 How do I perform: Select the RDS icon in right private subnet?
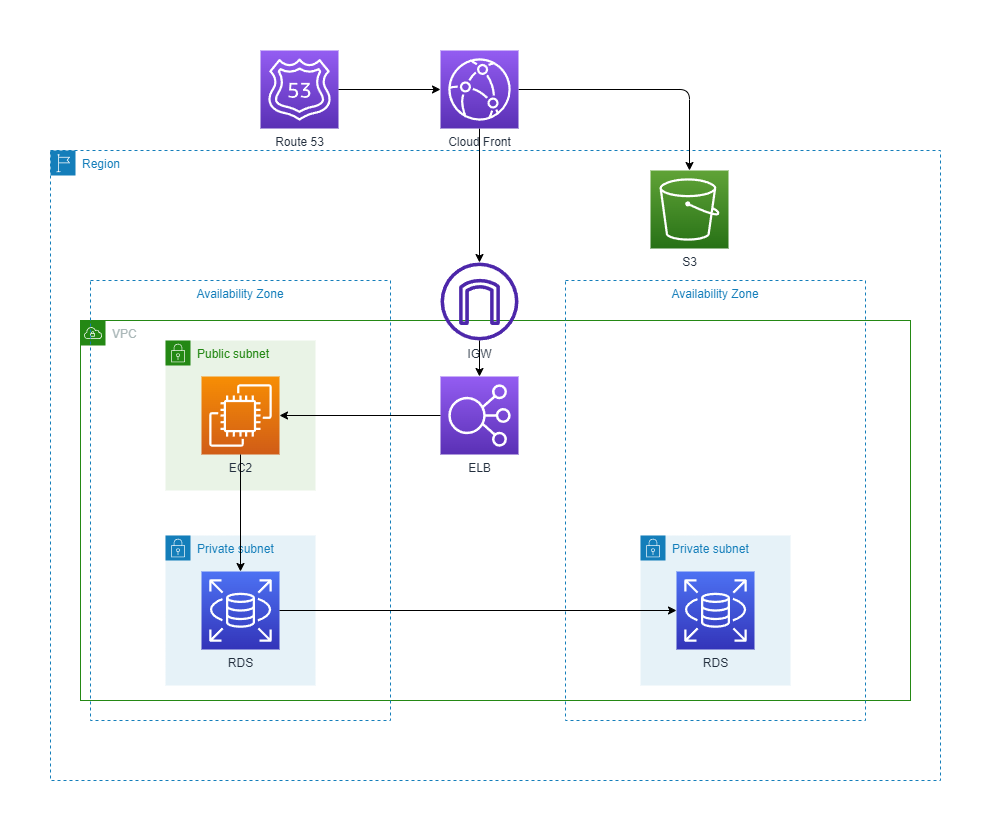coord(715,611)
